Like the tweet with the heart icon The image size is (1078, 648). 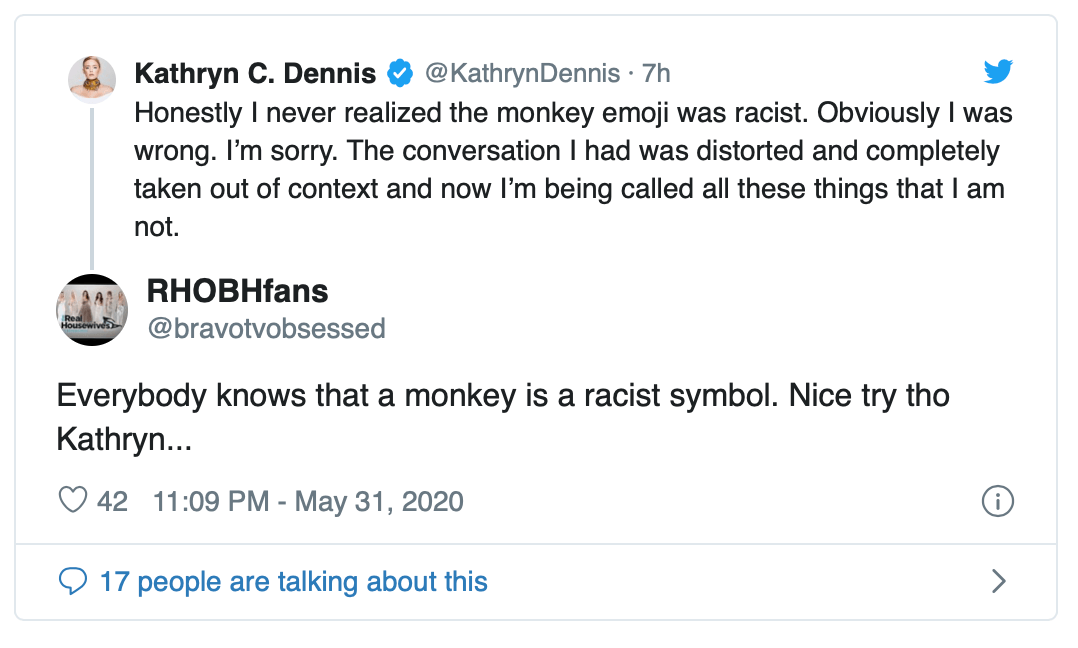pos(73,500)
